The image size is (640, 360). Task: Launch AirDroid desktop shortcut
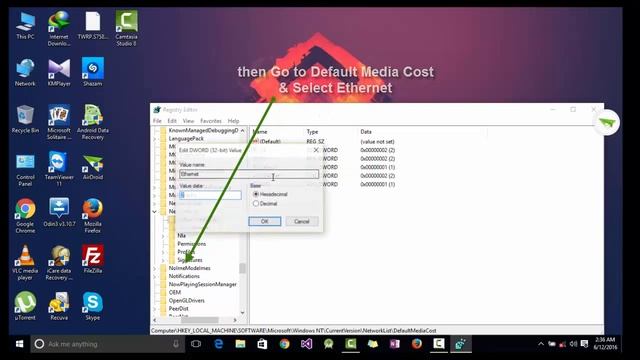pos(93,167)
